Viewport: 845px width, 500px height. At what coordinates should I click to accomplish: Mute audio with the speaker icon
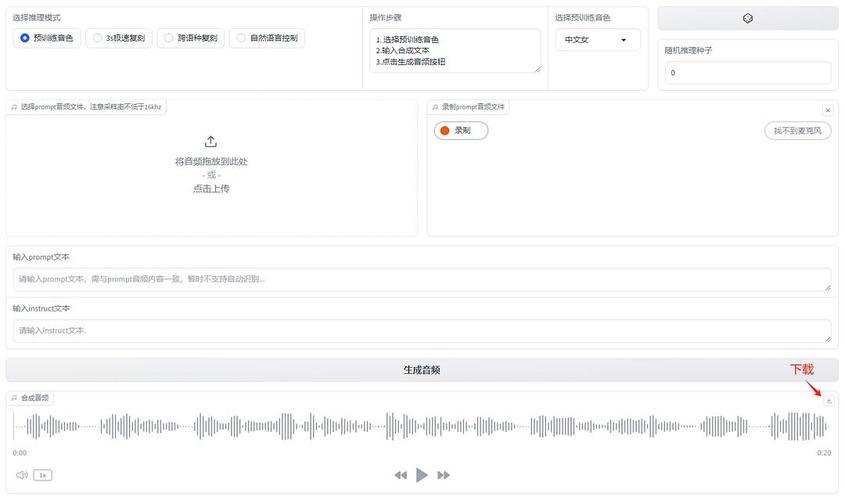pyautogui.click(x=22, y=475)
